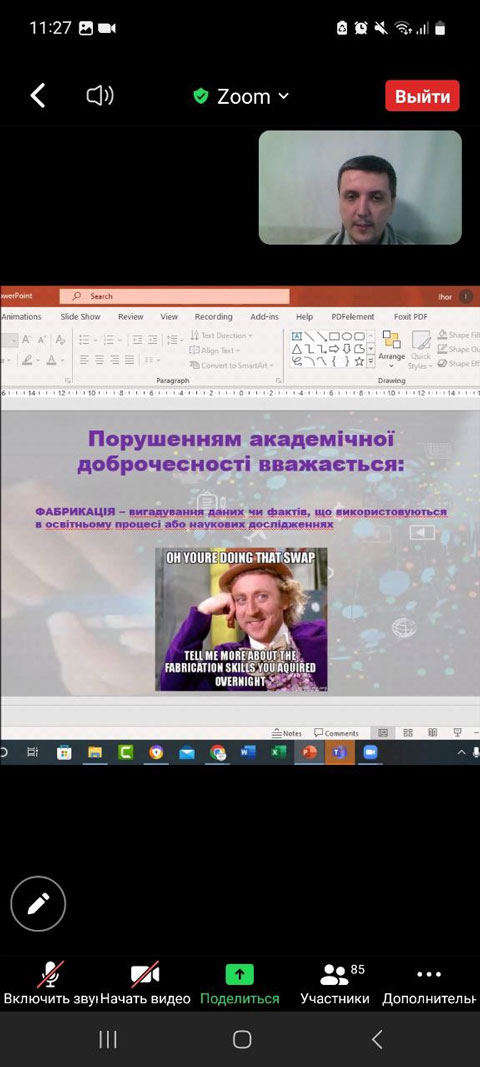Click the ФАБРИКАЦІЯ definition text
Viewport: 480px width, 1067px height.
241,518
